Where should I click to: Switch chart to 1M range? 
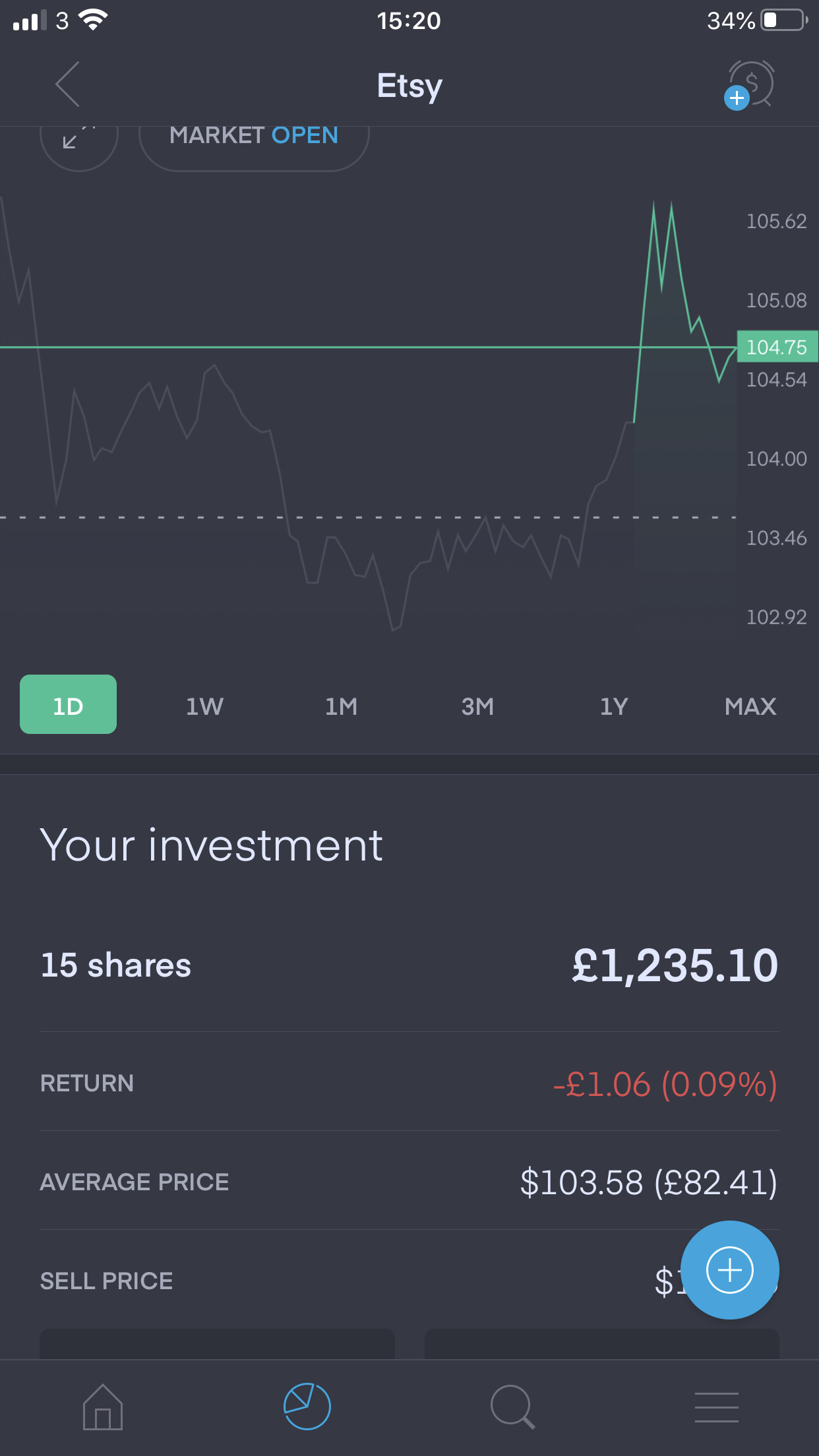pos(341,706)
